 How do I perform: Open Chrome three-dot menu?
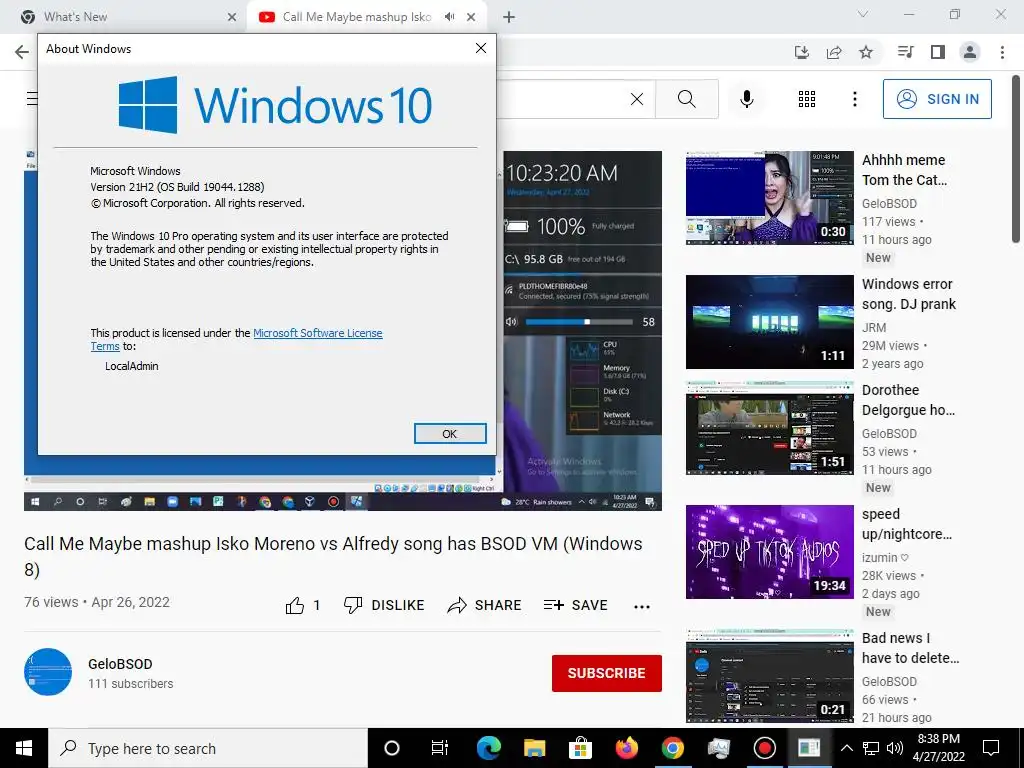(1002, 52)
